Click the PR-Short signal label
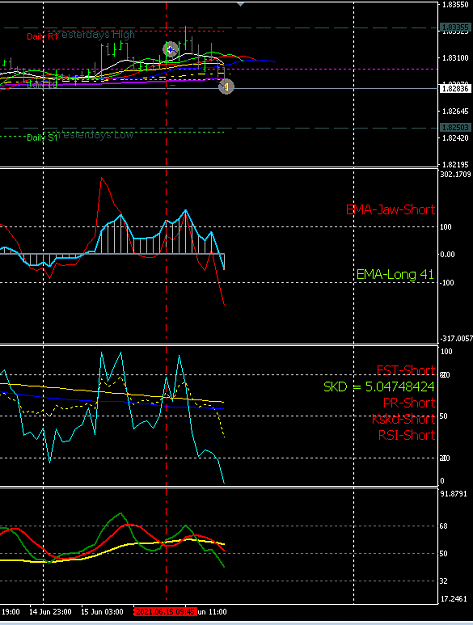This screenshot has width=473, height=625. tap(409, 403)
